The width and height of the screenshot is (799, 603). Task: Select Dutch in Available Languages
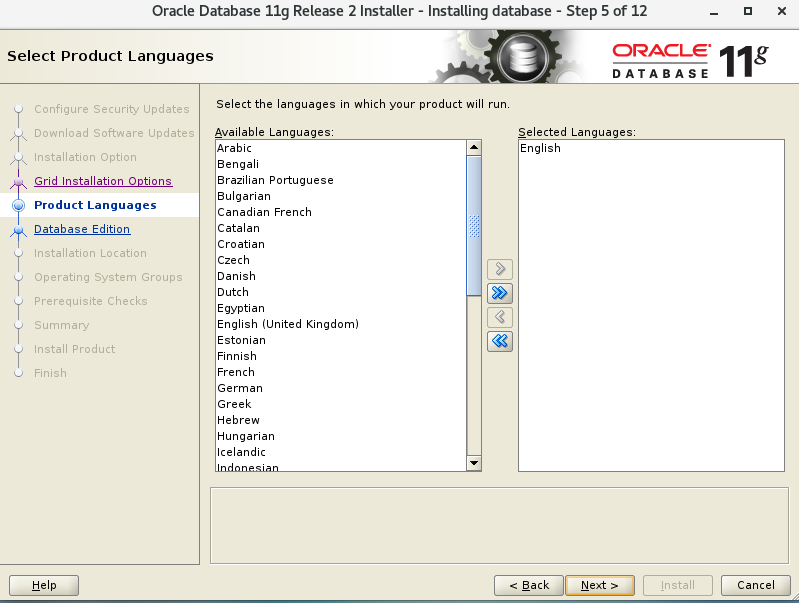point(341,292)
